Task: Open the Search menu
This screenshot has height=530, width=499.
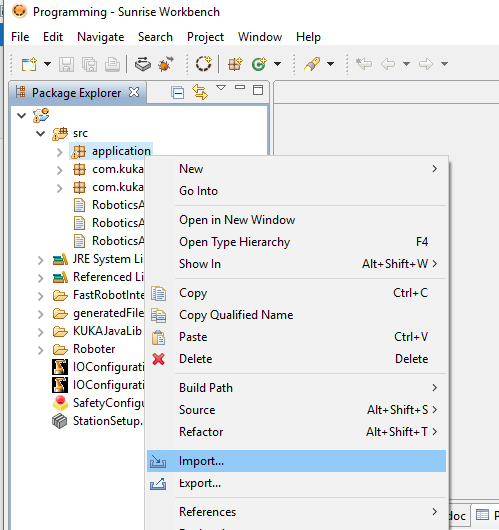Action: [155, 37]
